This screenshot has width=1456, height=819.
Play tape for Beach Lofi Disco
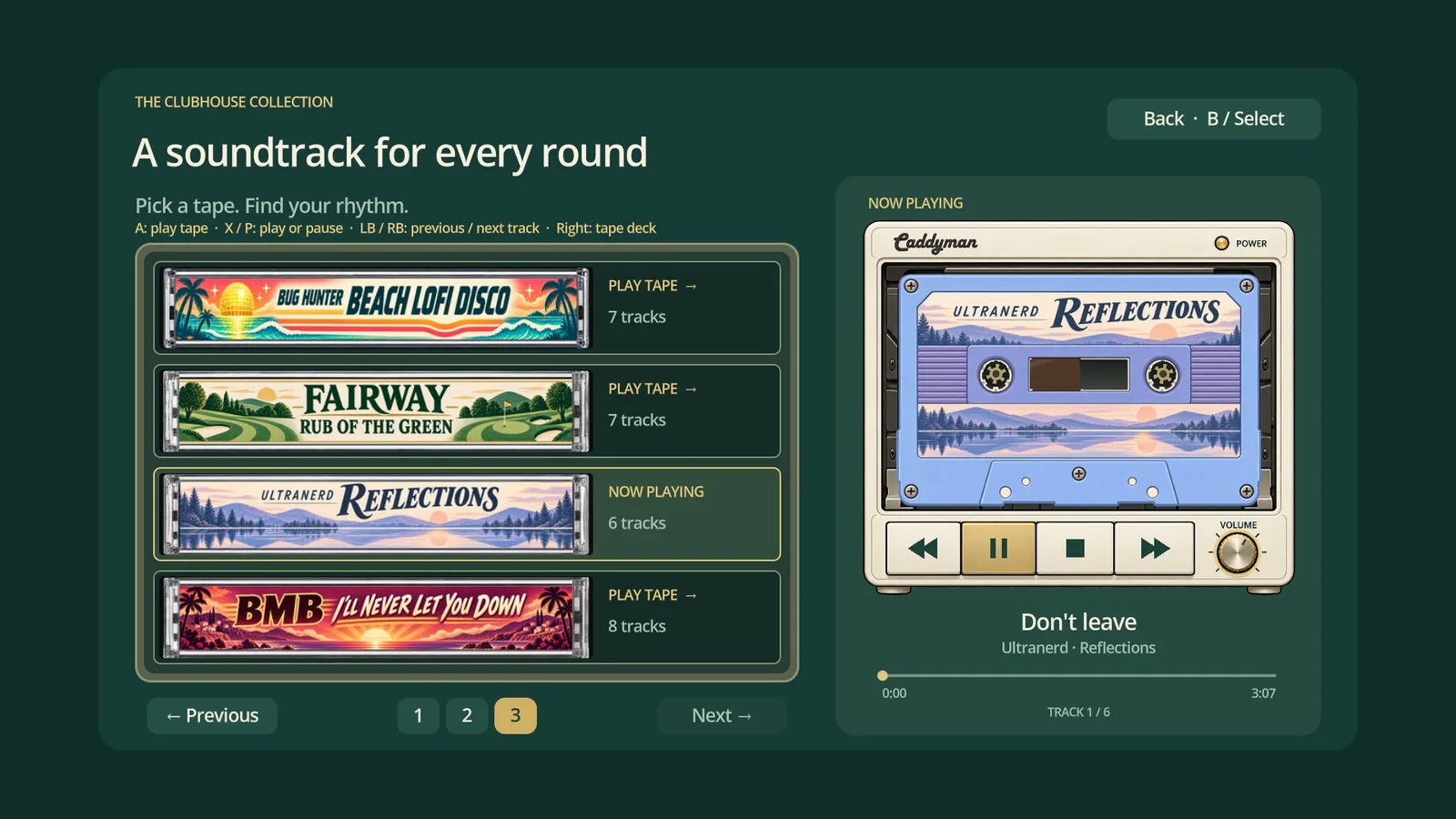coord(652,286)
